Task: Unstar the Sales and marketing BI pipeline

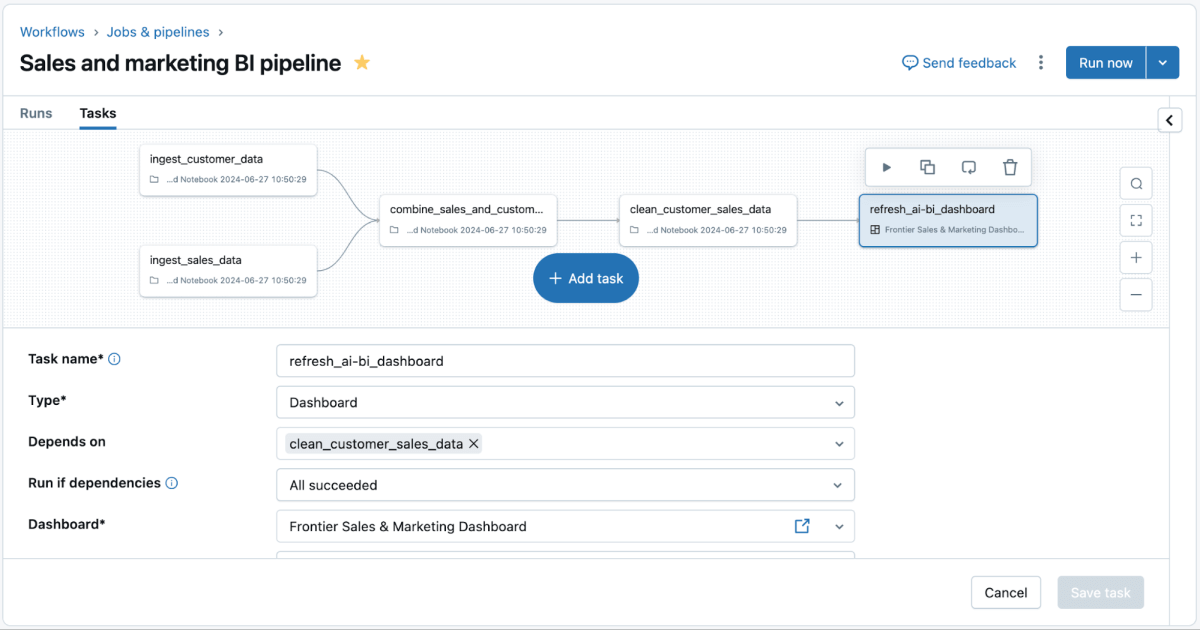Action: [361, 62]
